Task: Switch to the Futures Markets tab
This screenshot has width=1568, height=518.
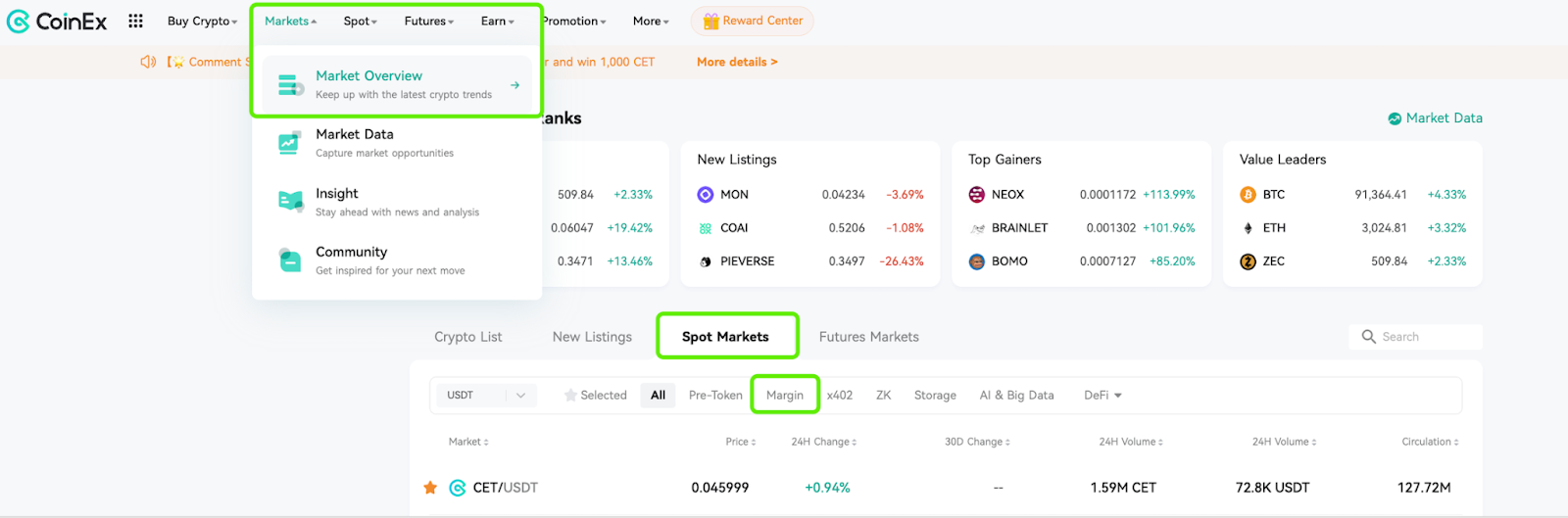Action: (869, 337)
